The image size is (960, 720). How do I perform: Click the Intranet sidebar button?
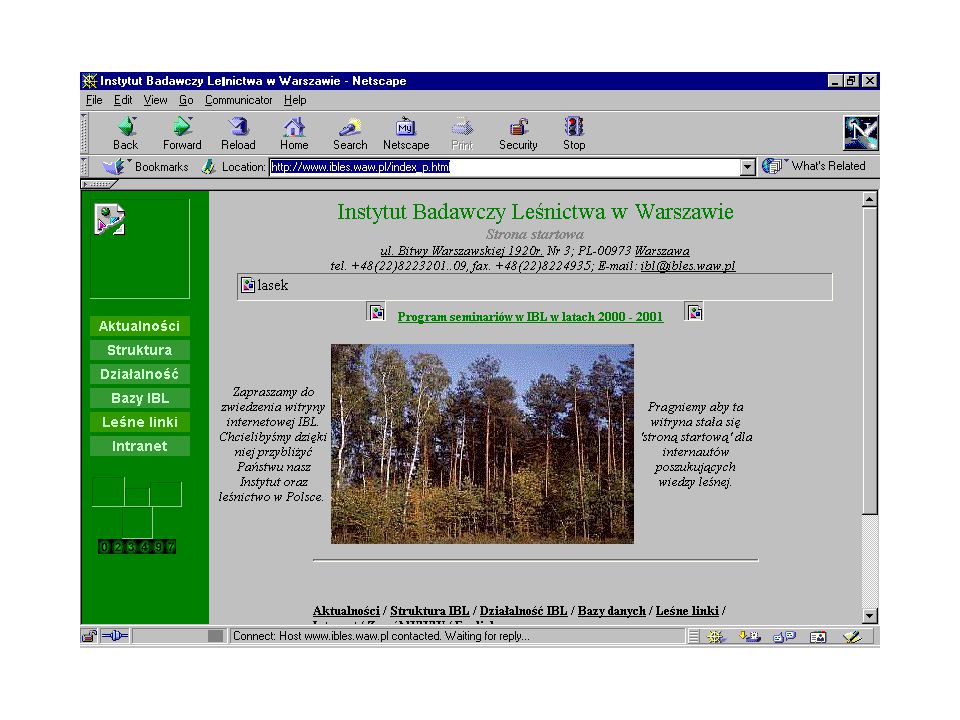pos(140,446)
